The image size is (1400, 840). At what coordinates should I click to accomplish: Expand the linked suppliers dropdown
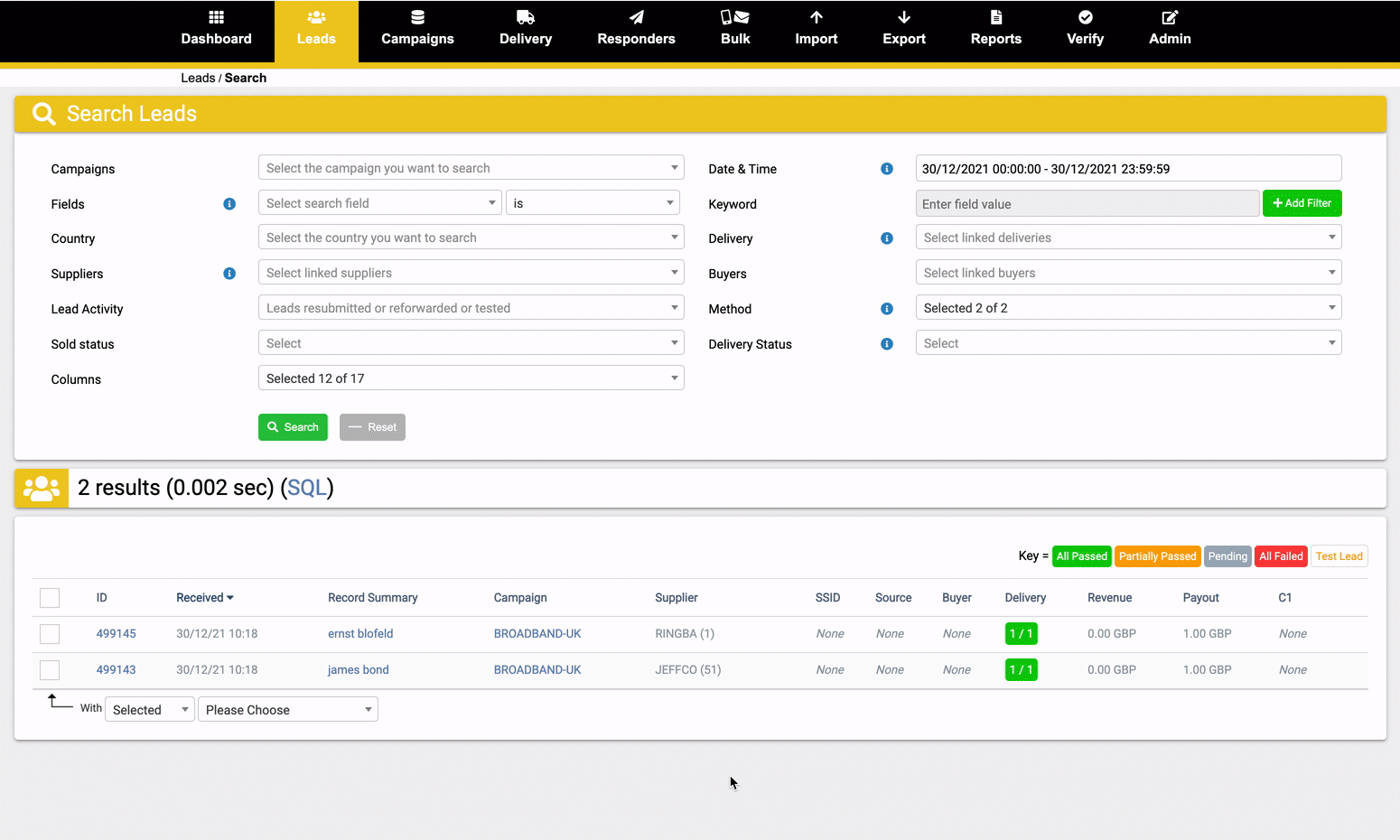[471, 273]
